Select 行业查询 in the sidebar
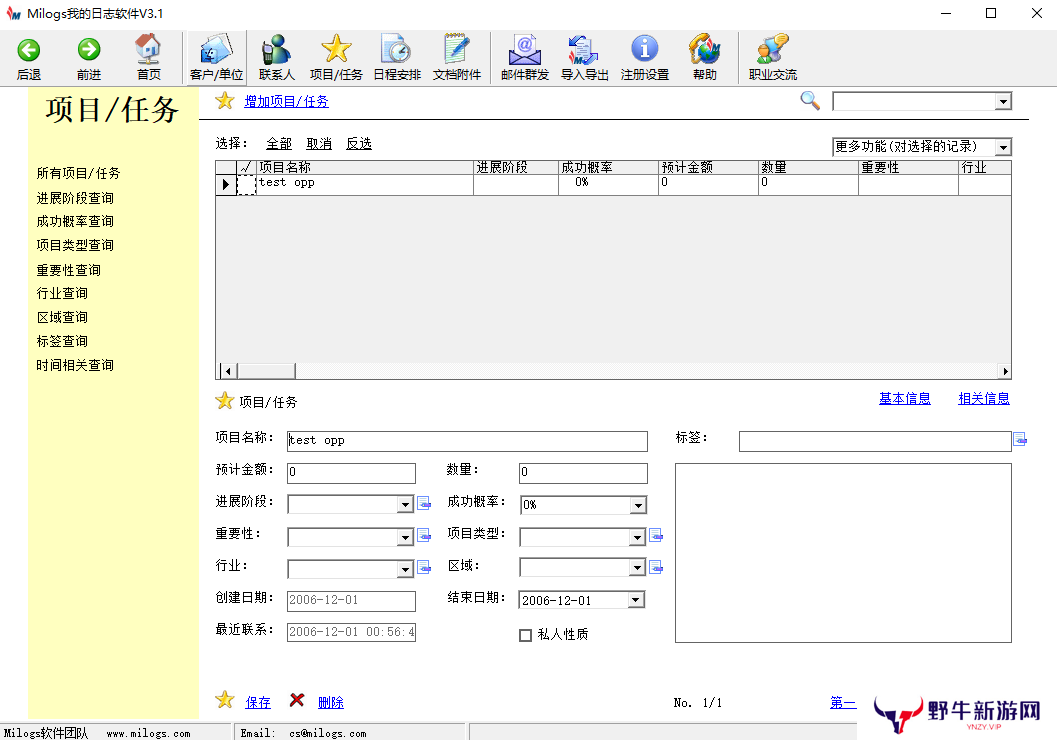The height and width of the screenshot is (740, 1057). click(62, 293)
